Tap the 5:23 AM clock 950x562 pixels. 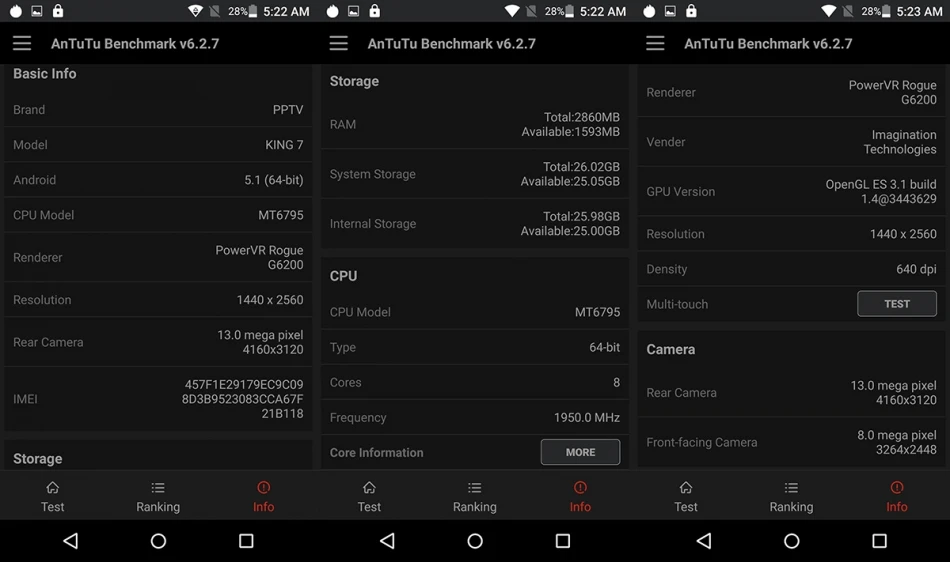[x=919, y=12]
